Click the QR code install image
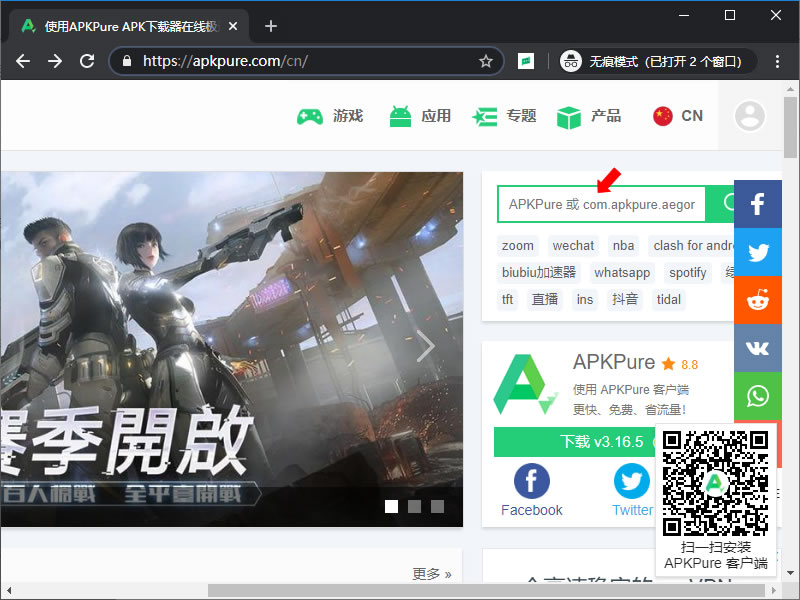 (x=715, y=483)
